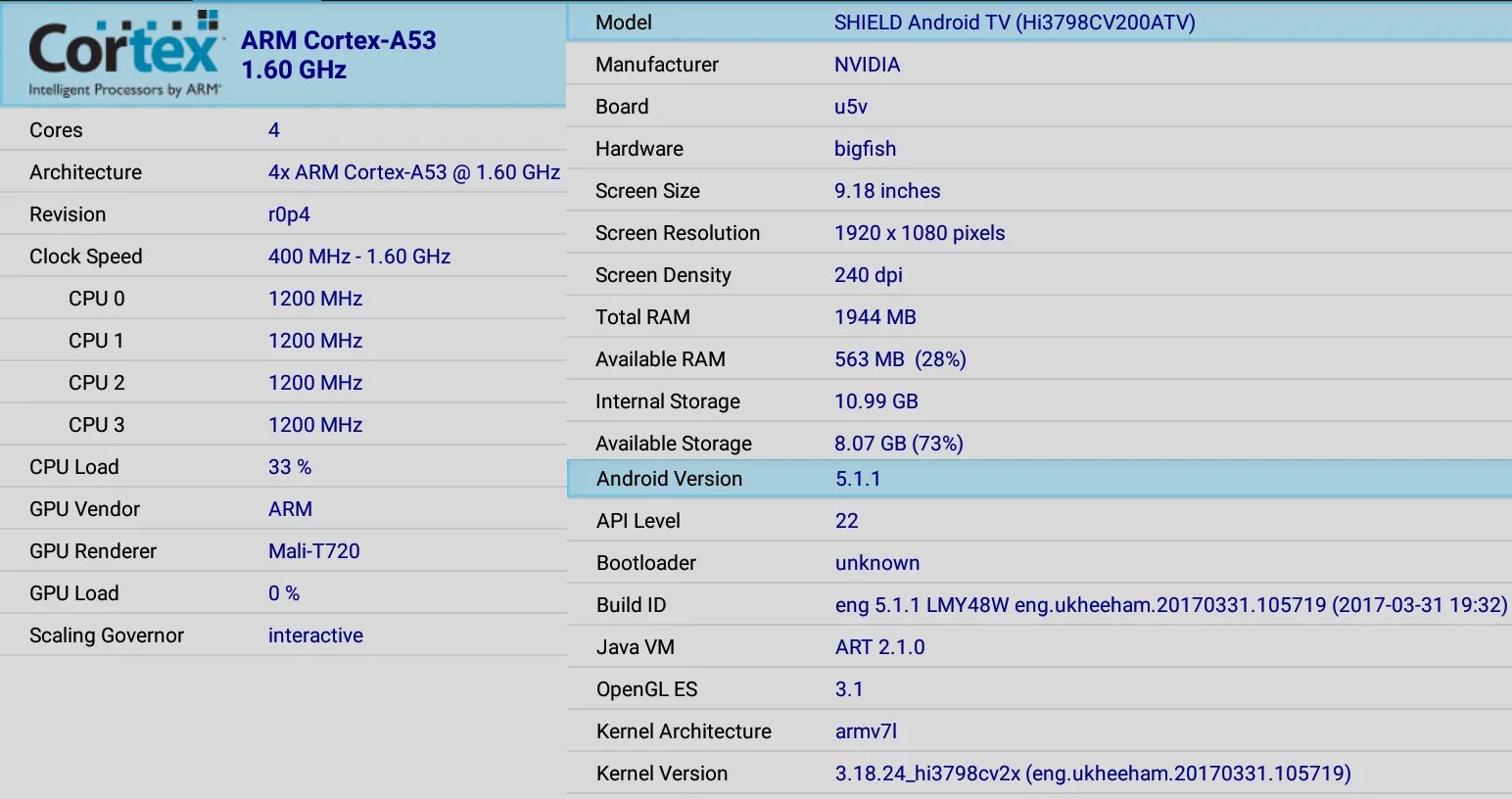Select the GPU Renderer label

(x=93, y=551)
